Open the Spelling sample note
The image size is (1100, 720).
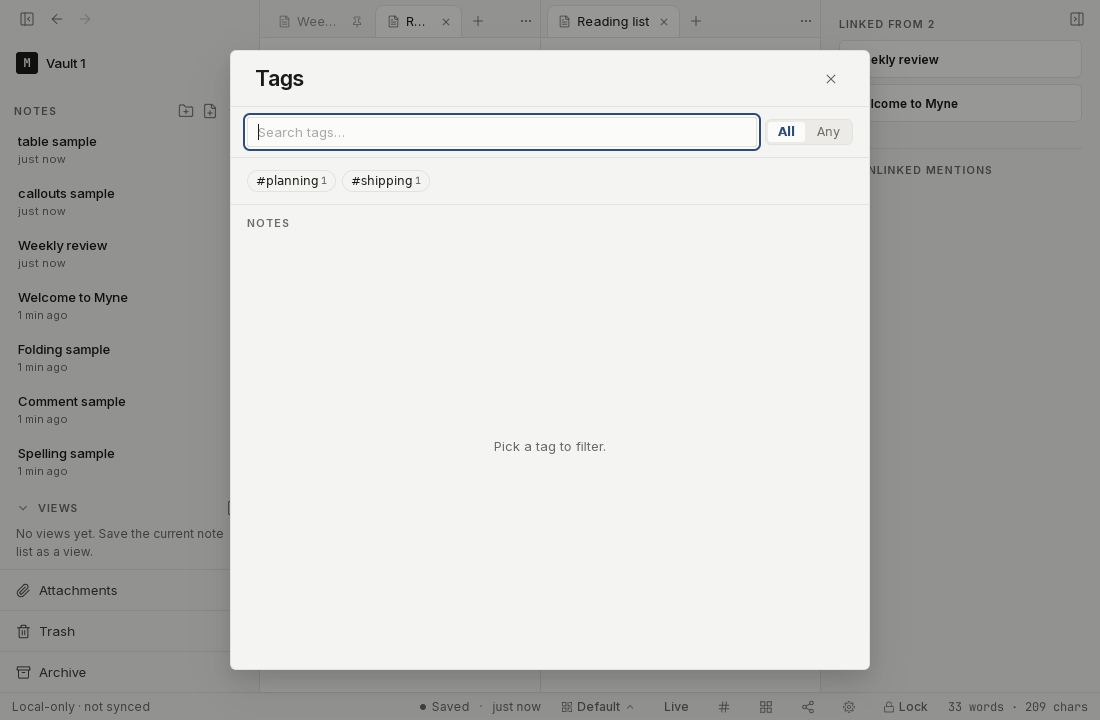click(119, 461)
